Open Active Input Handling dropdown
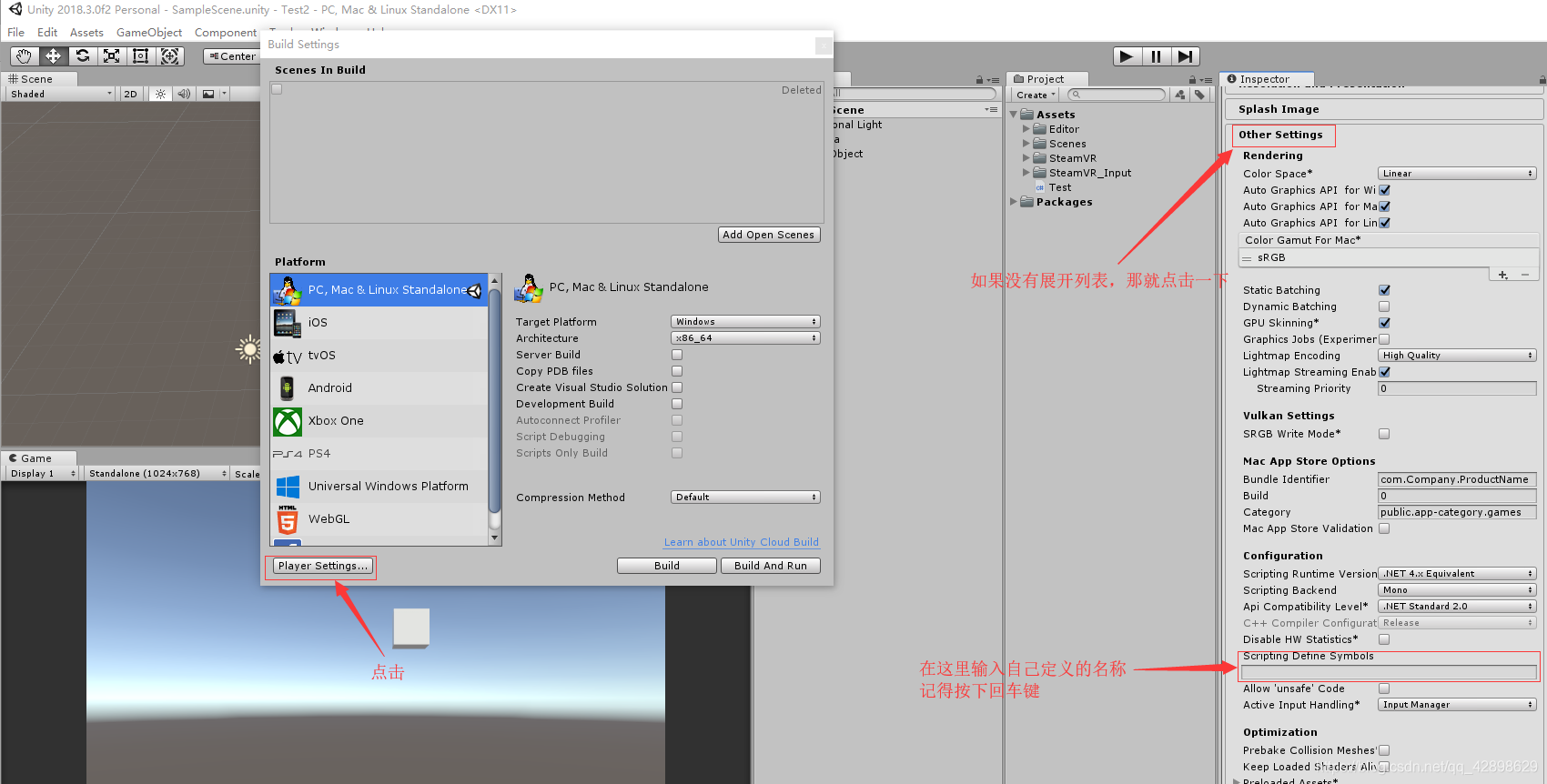Image resolution: width=1547 pixels, height=784 pixels. pos(1457,705)
